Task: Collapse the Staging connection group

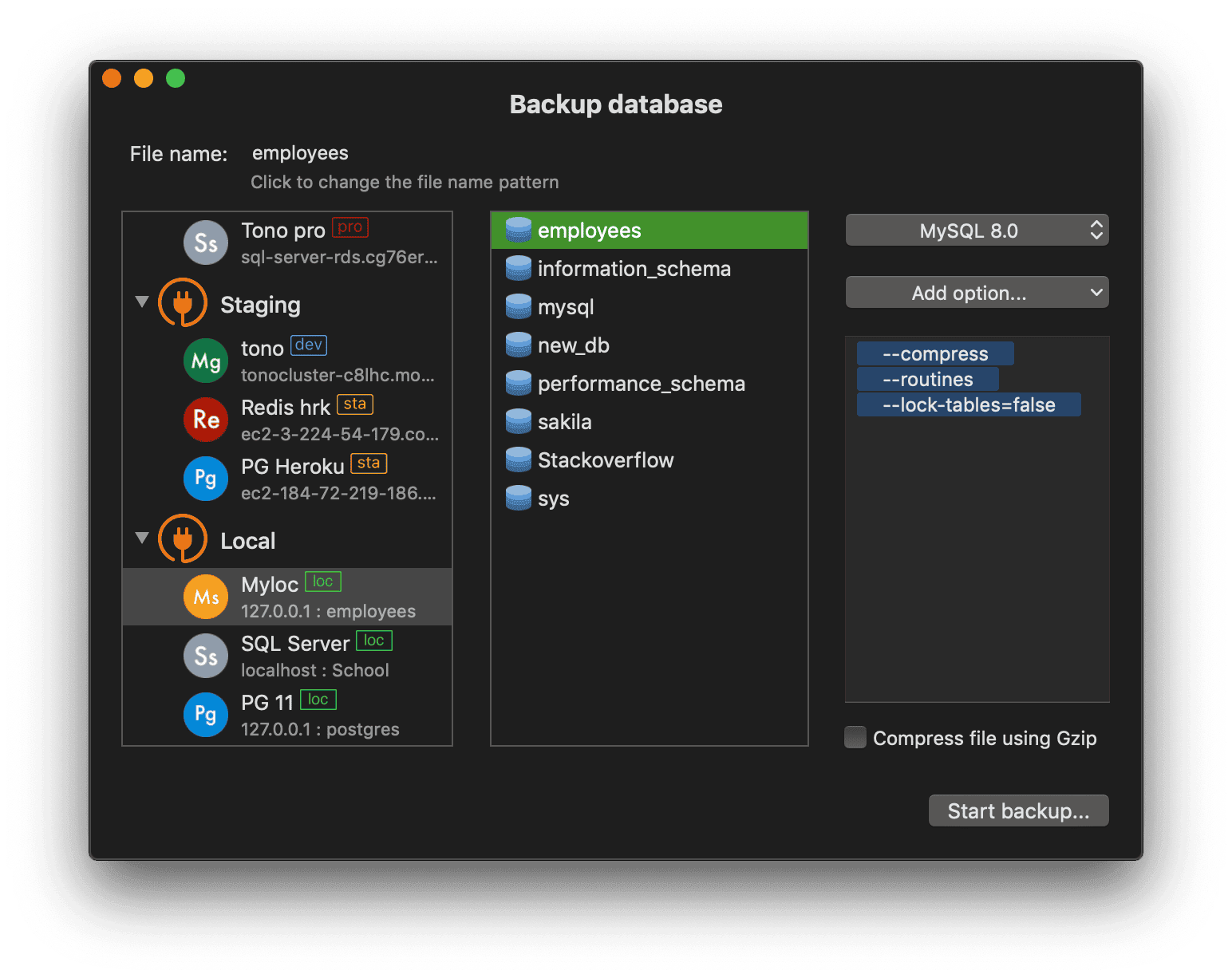Action: [142, 302]
